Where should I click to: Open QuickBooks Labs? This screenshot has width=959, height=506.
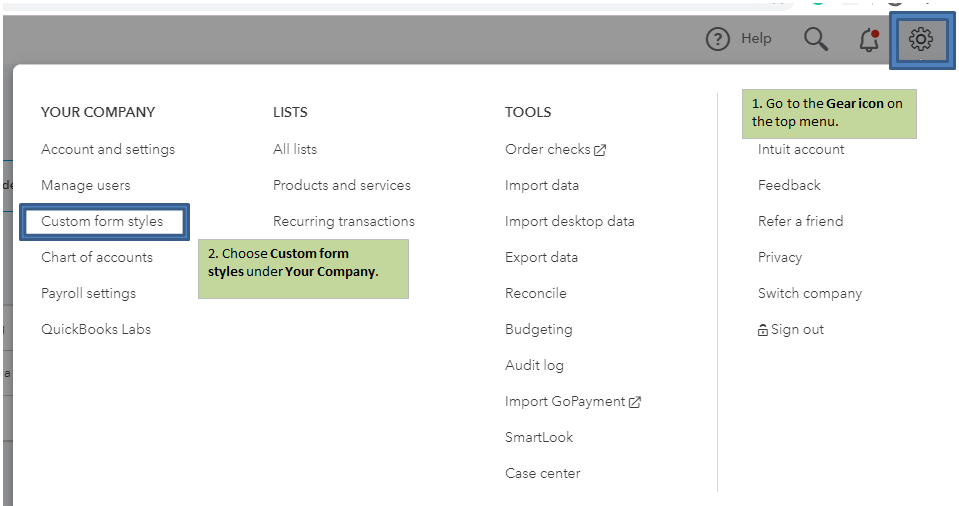[x=96, y=329]
